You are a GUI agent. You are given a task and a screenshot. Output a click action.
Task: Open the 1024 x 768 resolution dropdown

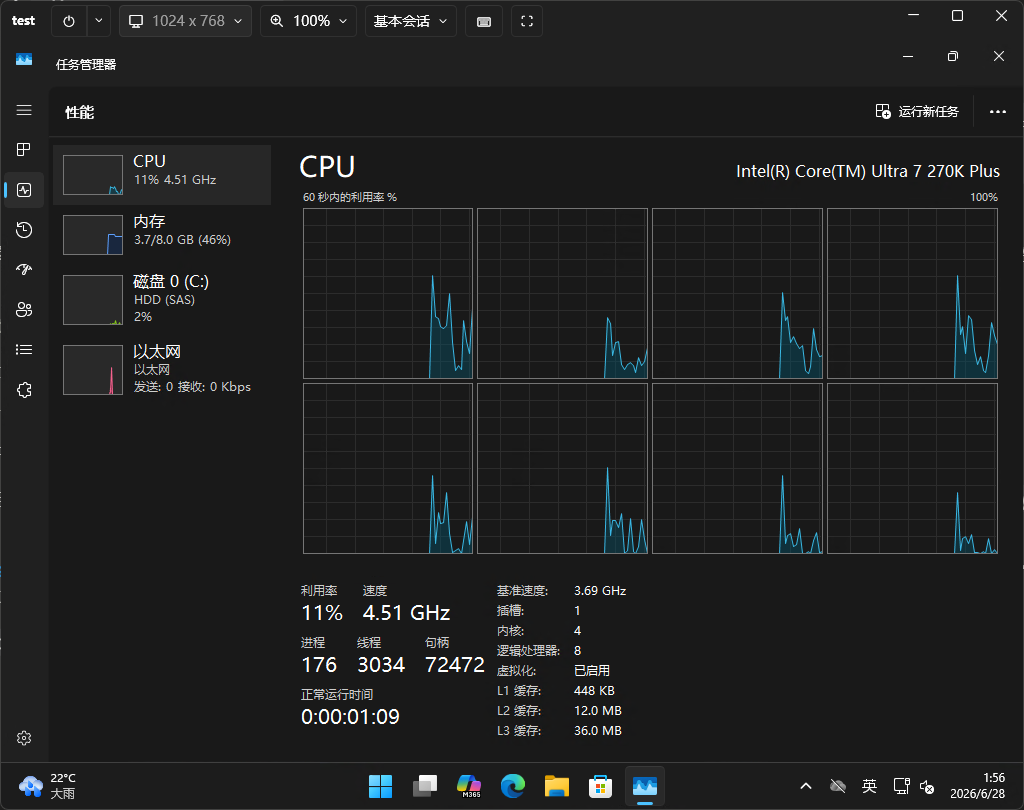(x=185, y=21)
